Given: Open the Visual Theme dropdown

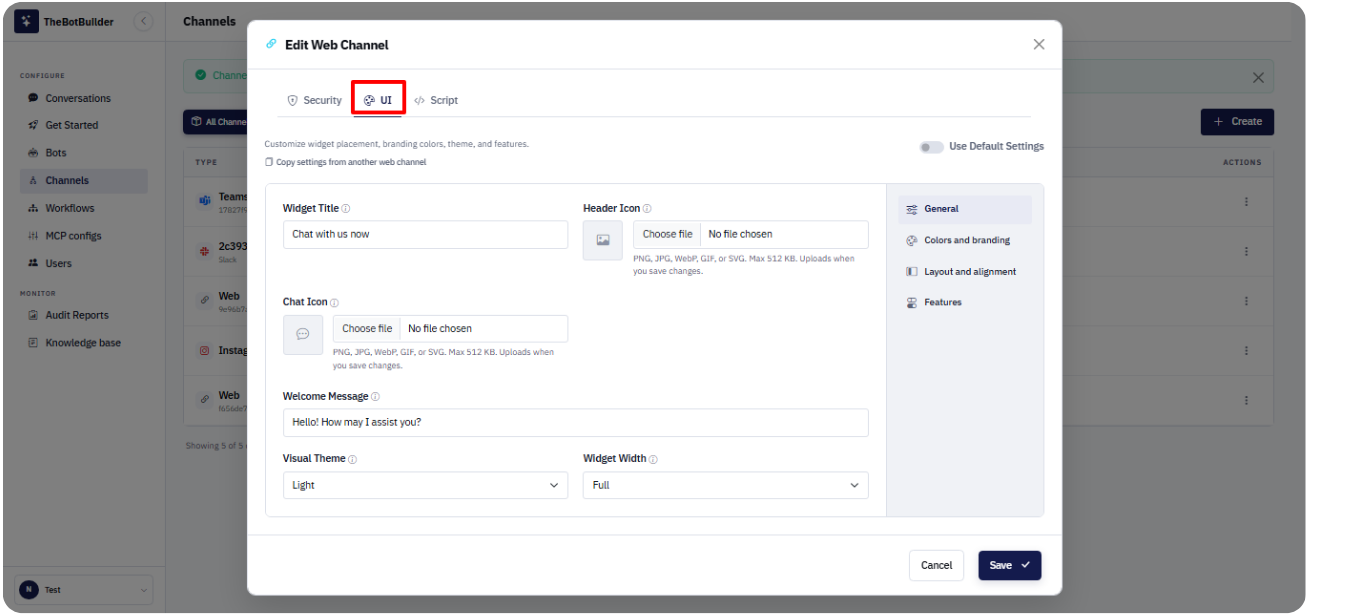Looking at the screenshot, I should coord(425,485).
